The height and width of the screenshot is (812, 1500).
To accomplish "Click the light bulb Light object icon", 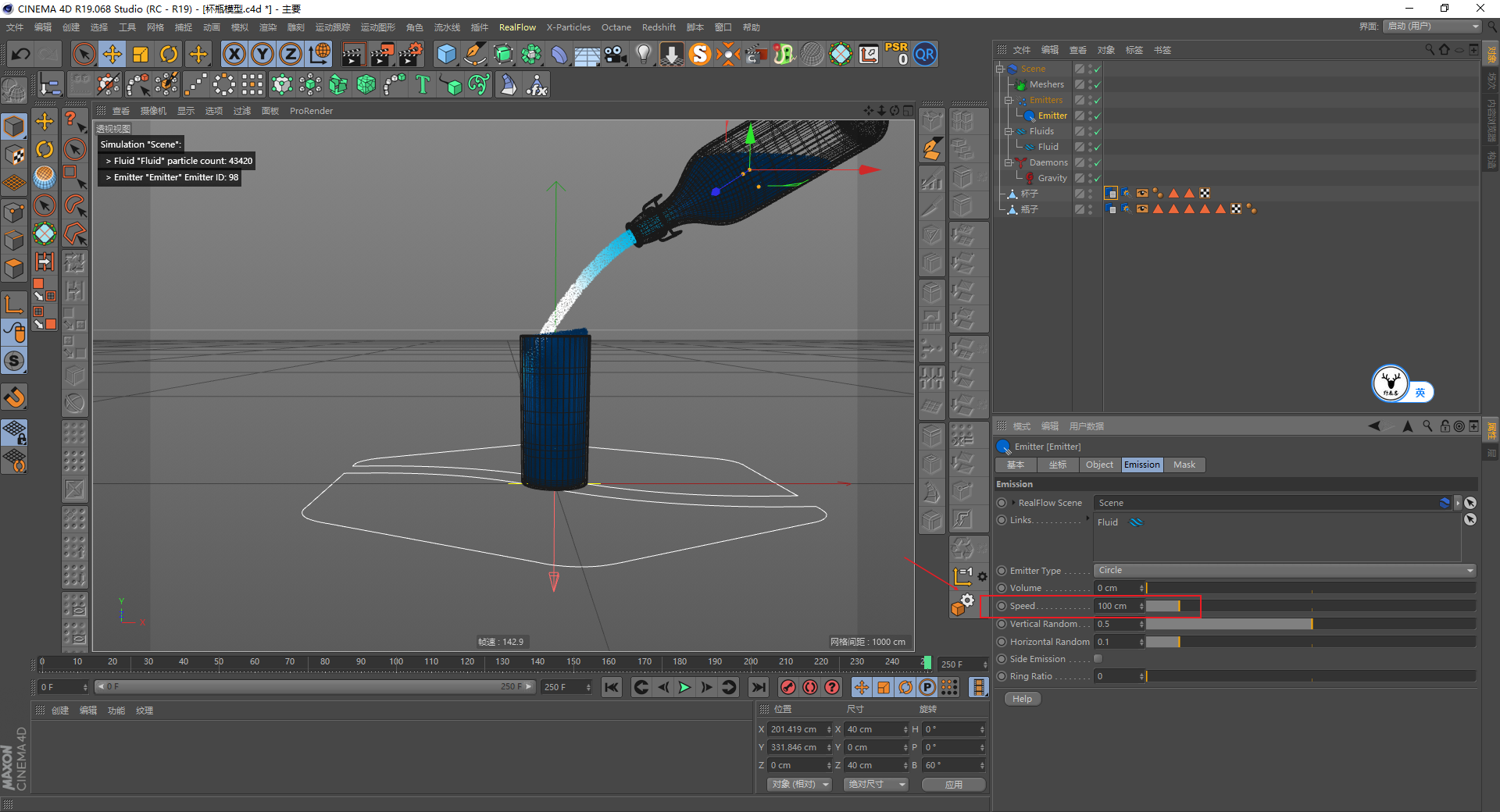I will [643, 54].
